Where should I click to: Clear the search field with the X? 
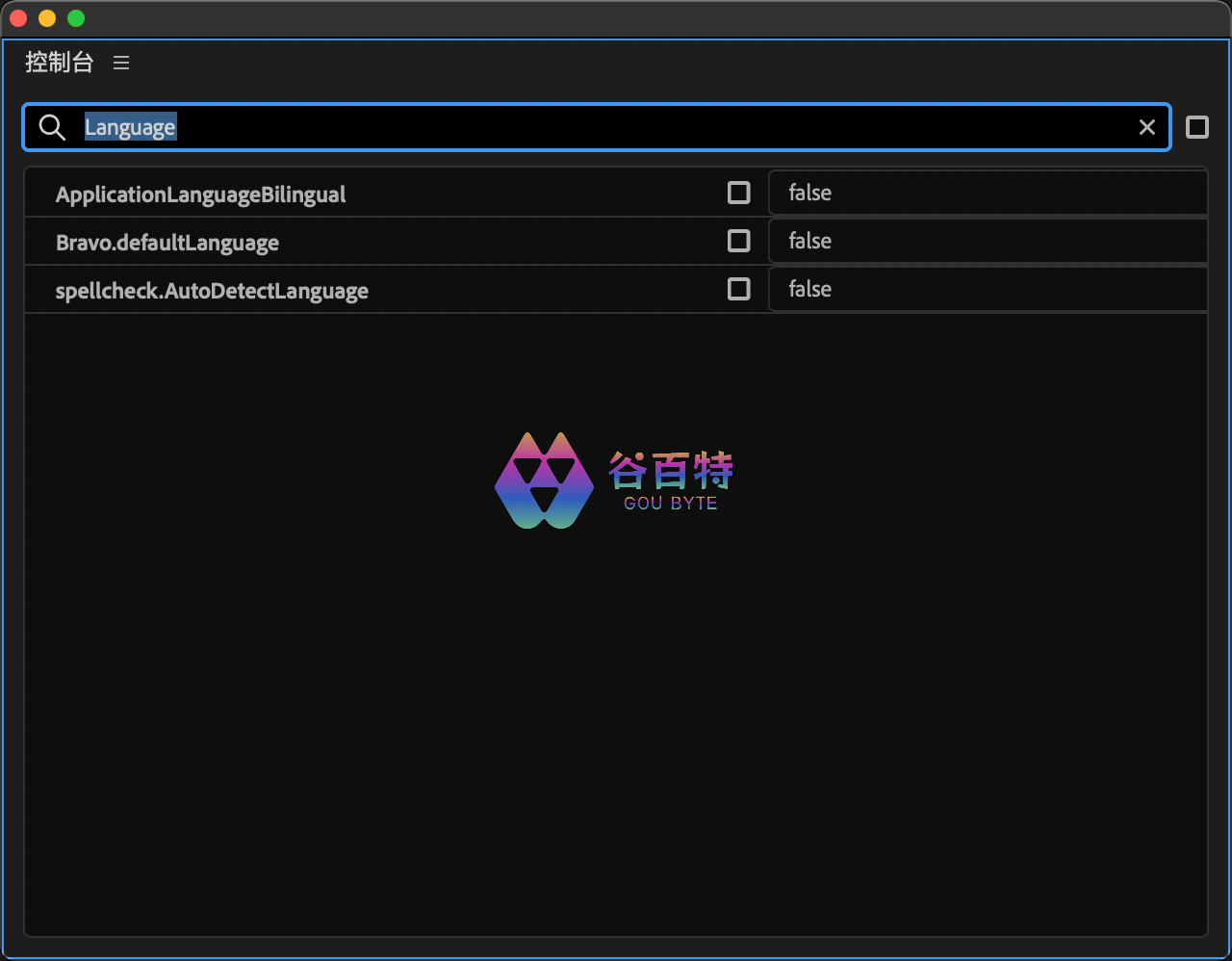click(1146, 127)
